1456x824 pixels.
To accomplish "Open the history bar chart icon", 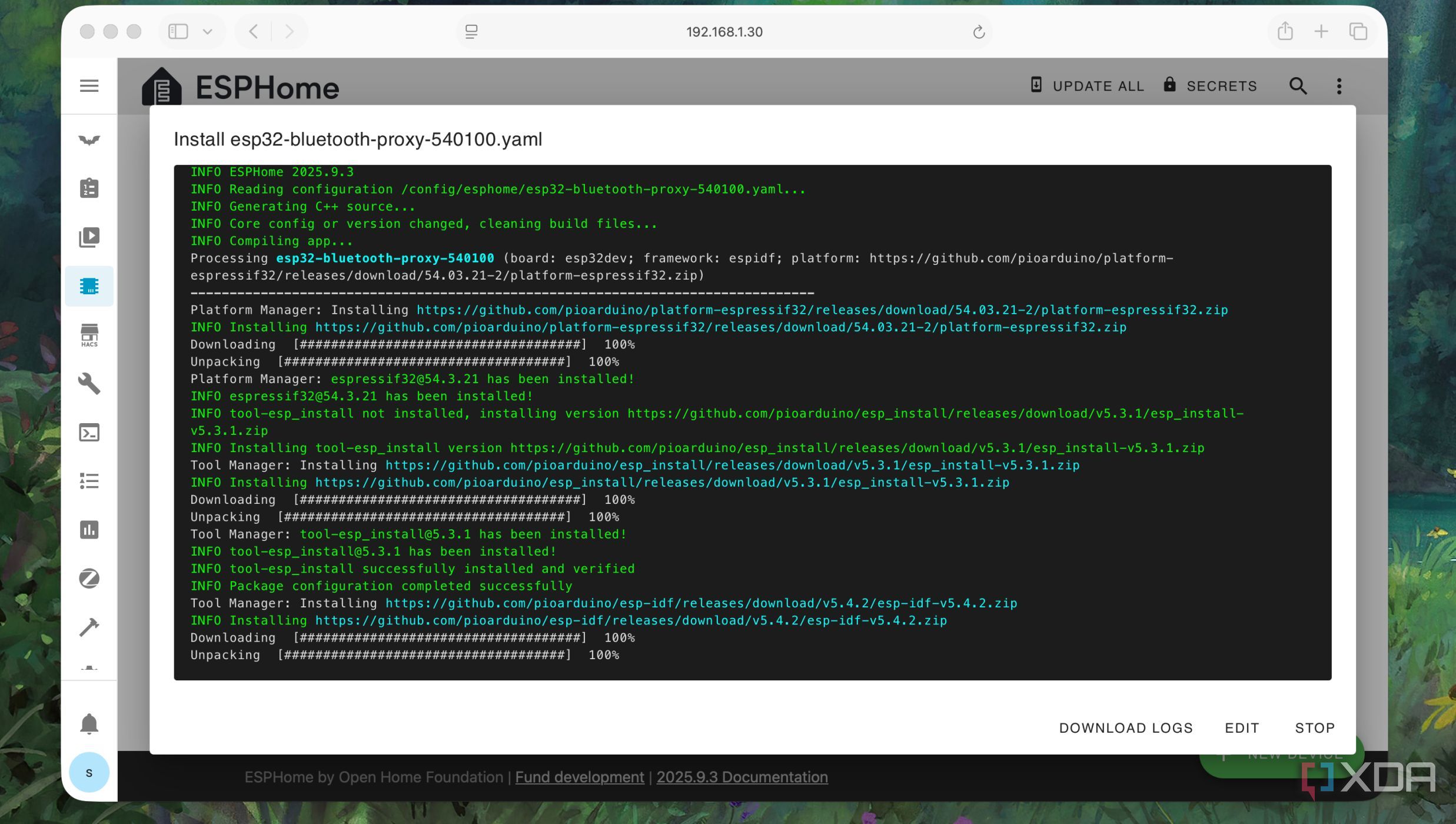I will [x=89, y=530].
